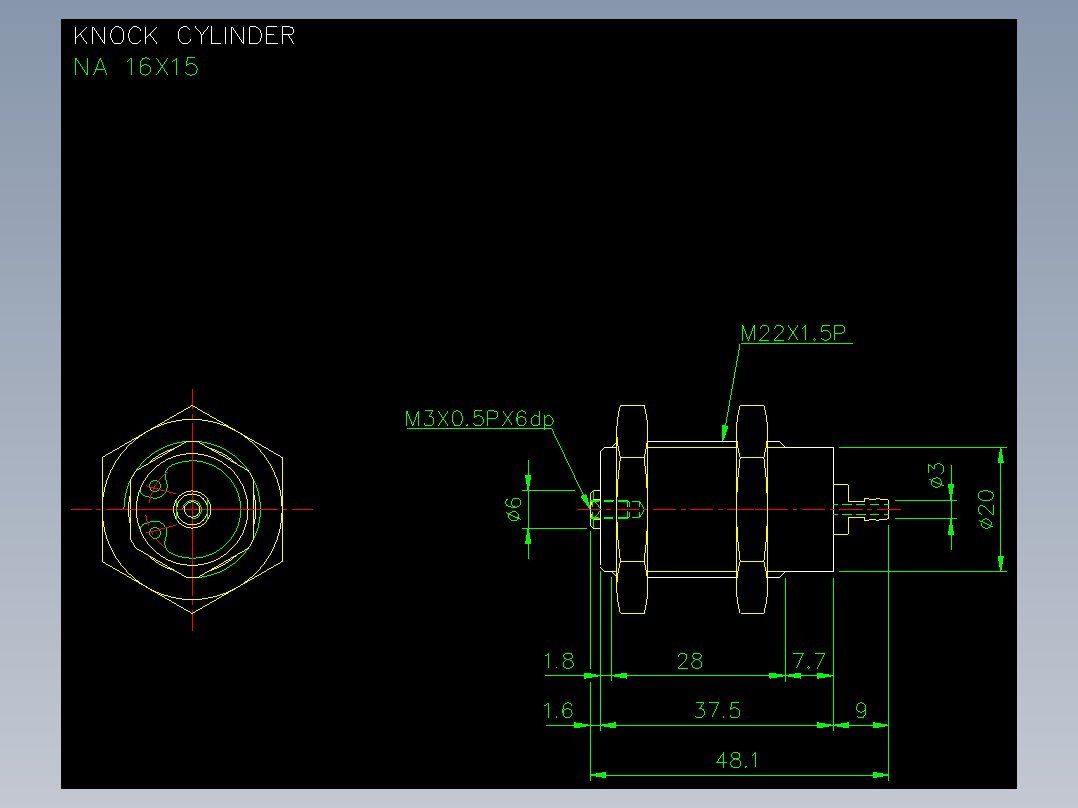Click the 1.6 dimension text

[558, 710]
